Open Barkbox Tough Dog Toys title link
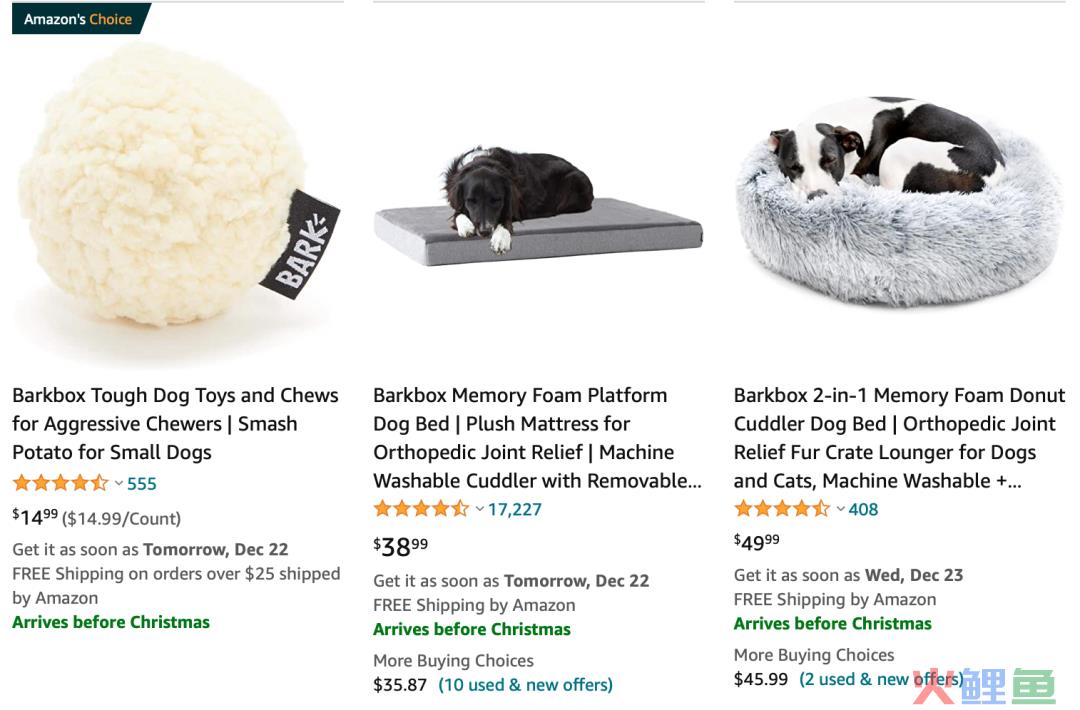Image resolution: width=1080 pixels, height=710 pixels. pos(176,424)
